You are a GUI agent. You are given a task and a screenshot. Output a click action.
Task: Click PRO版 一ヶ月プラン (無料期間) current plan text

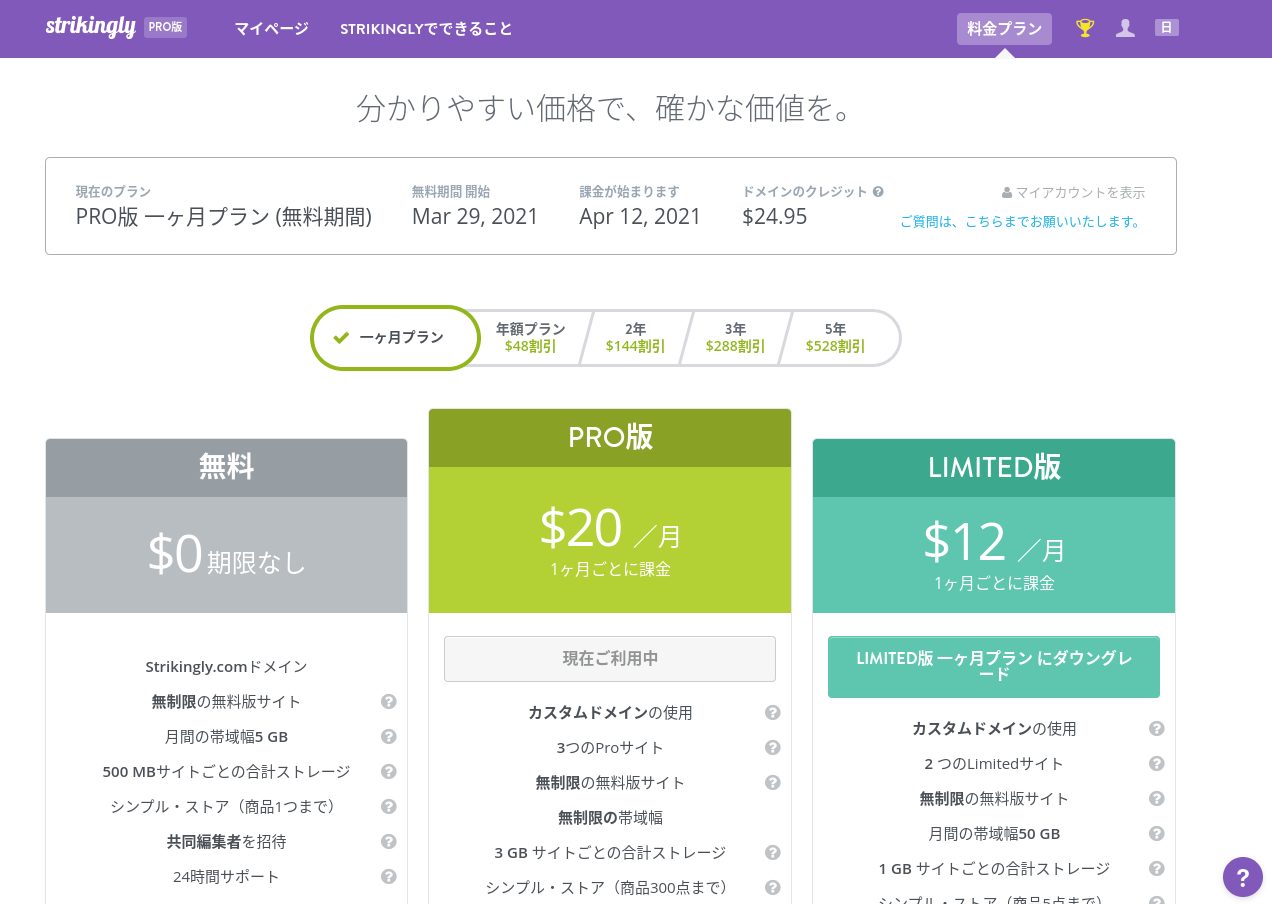tap(224, 217)
